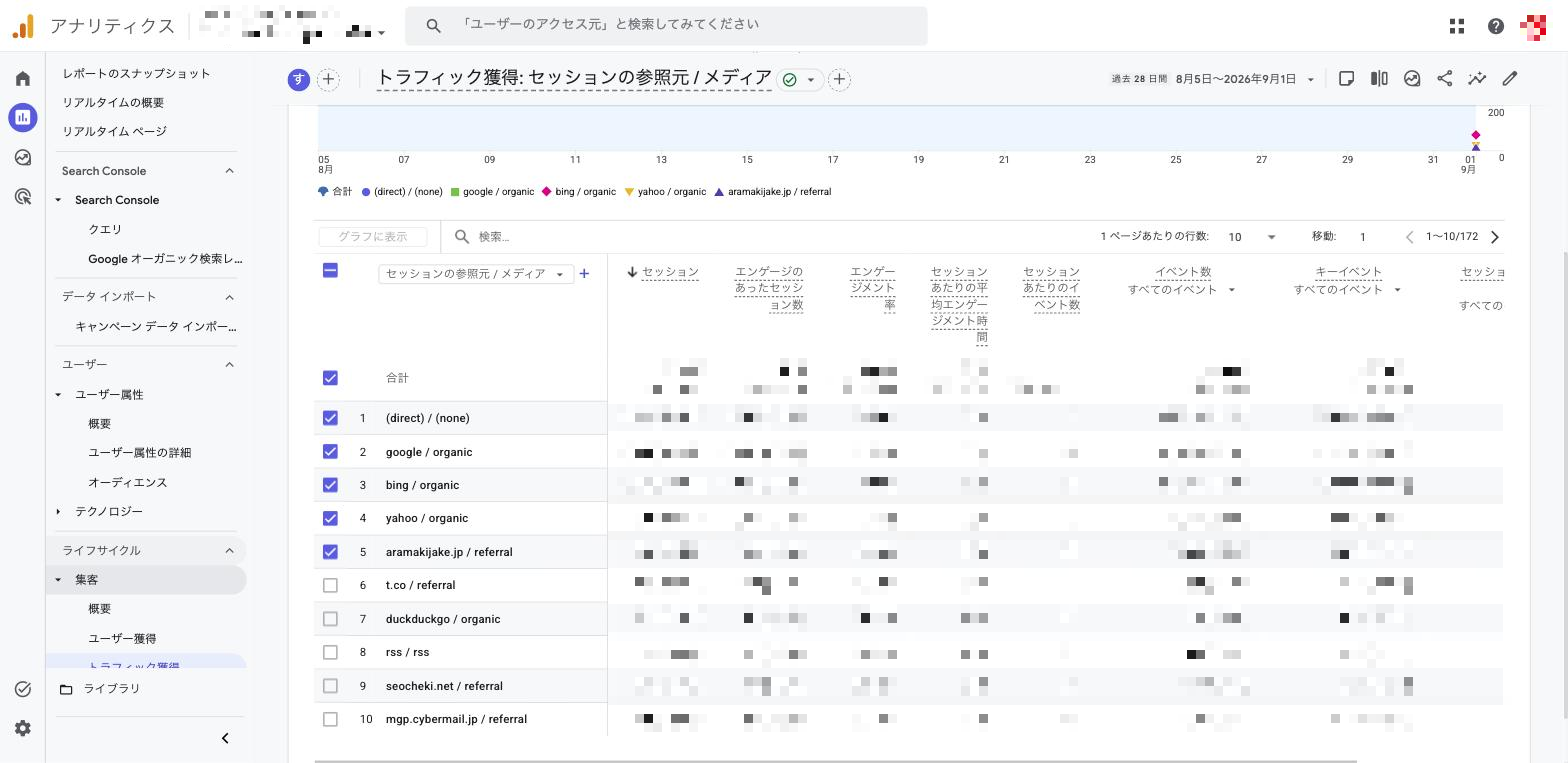This screenshot has height=763, width=1568.
Task: Collapse the ライフサイクル section chevron
Action: click(x=229, y=551)
